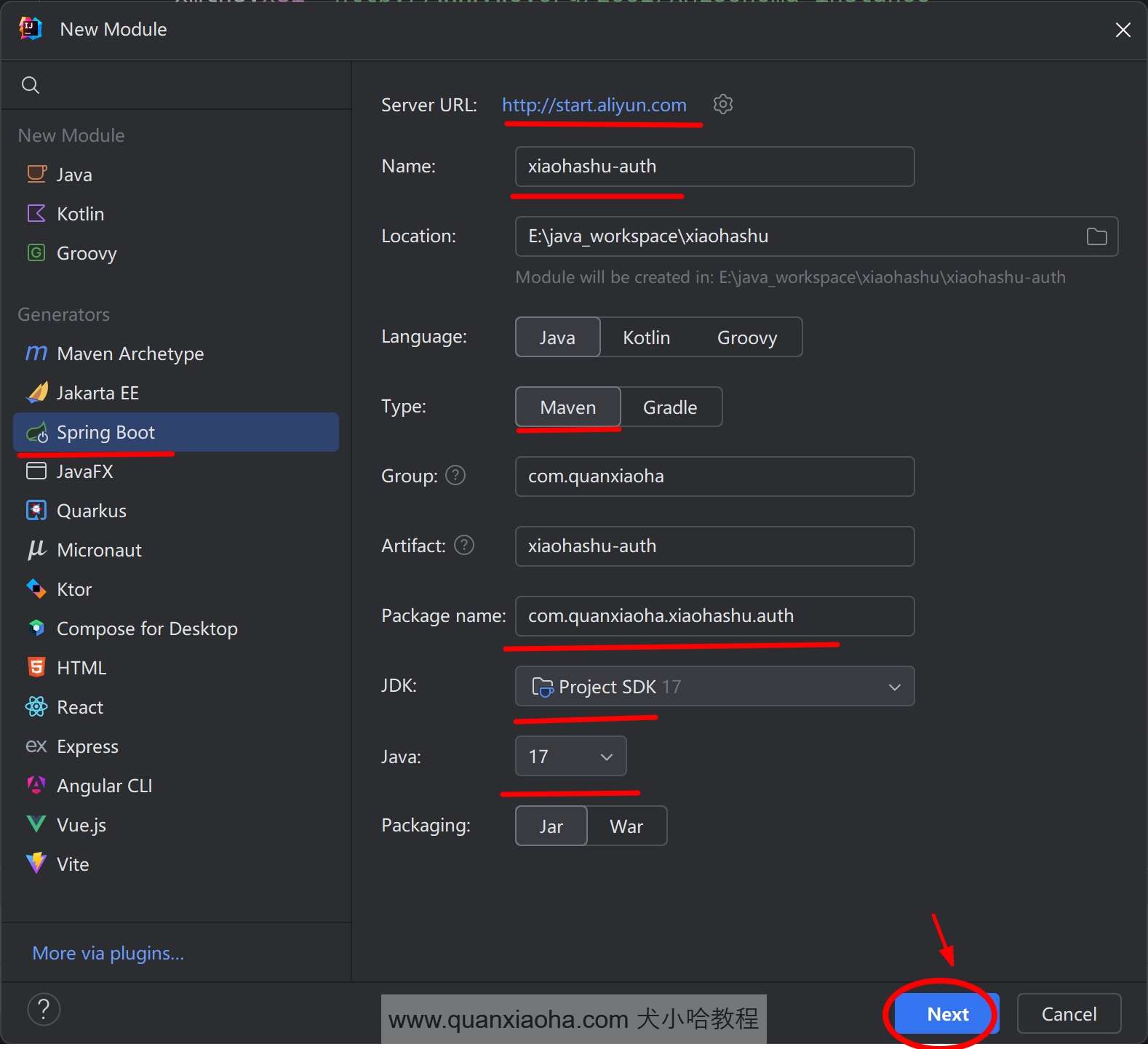This screenshot has height=1049, width=1148.
Task: Show help for Artifact field
Action: click(464, 545)
